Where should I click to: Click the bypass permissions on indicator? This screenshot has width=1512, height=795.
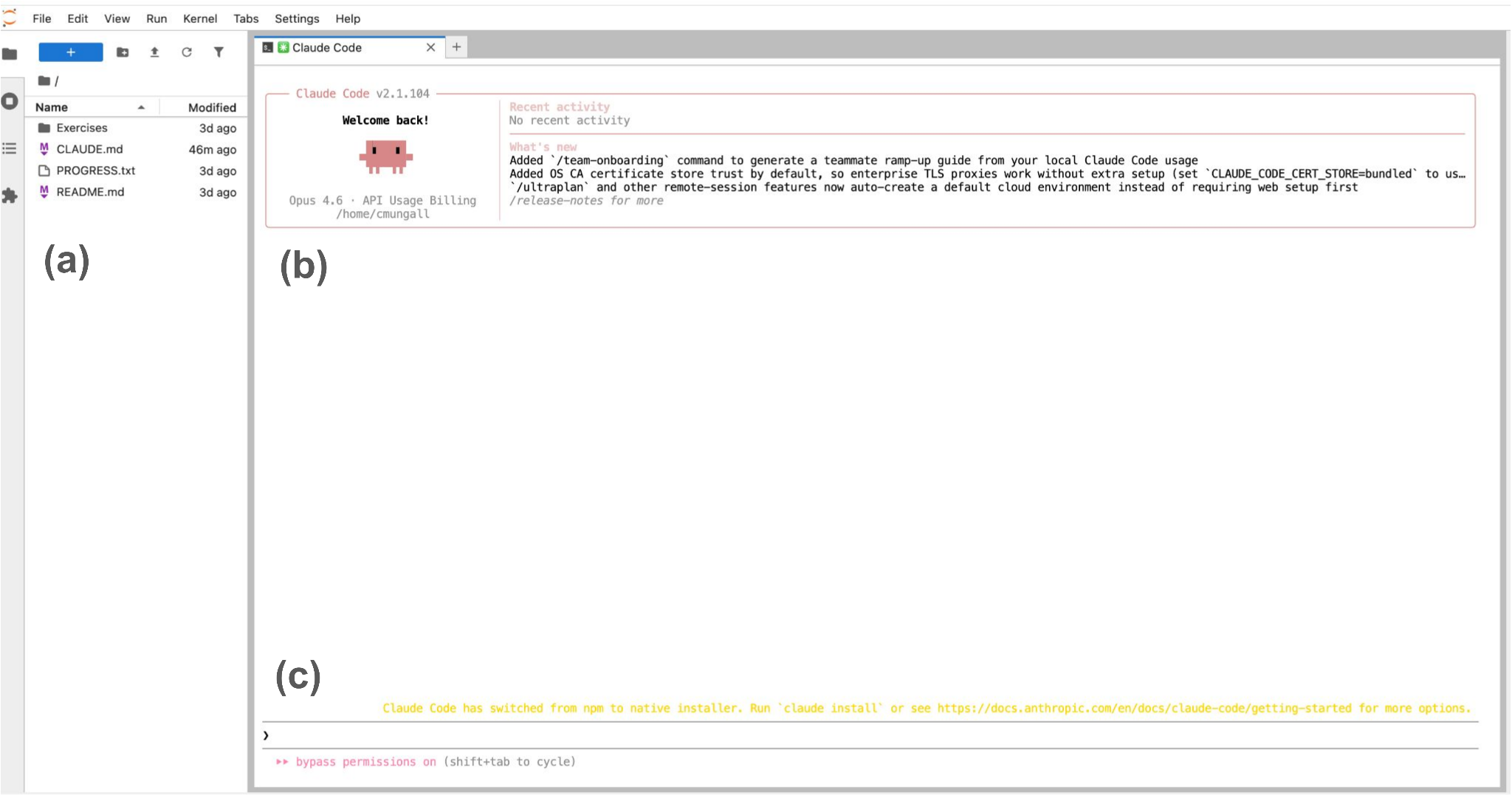(x=365, y=762)
